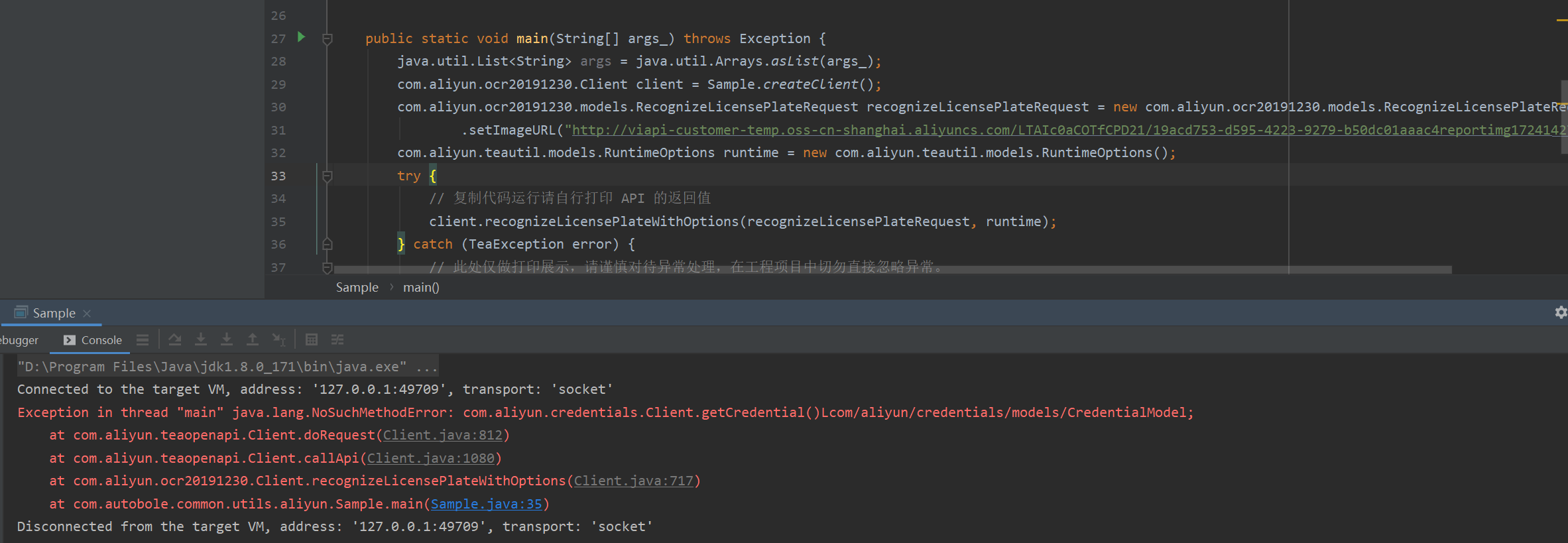Click the NoSuchMethodError exception text
Screen dimensions: 1568x543
click(605, 412)
